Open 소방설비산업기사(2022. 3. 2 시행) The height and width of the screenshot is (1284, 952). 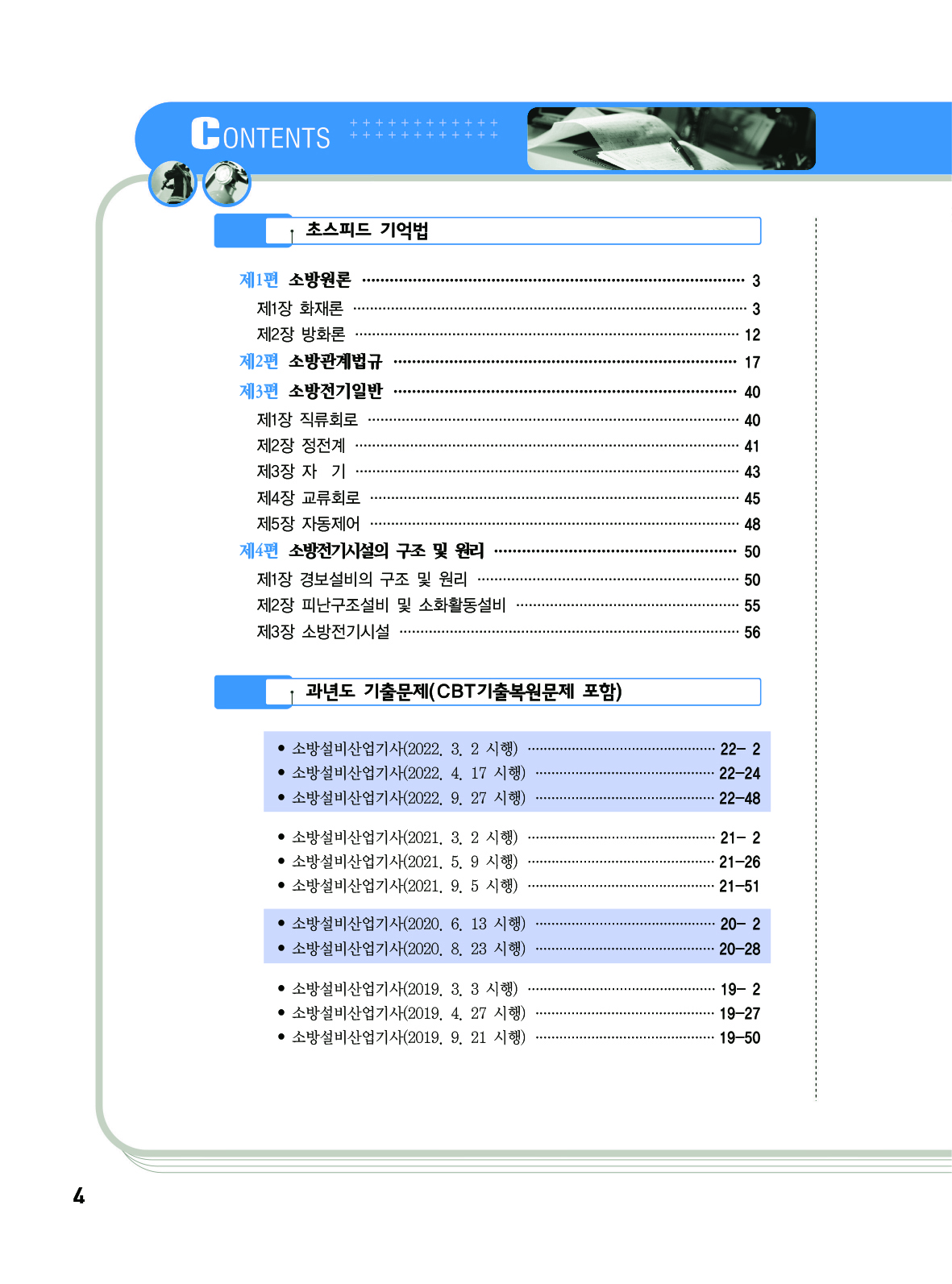click(x=518, y=749)
